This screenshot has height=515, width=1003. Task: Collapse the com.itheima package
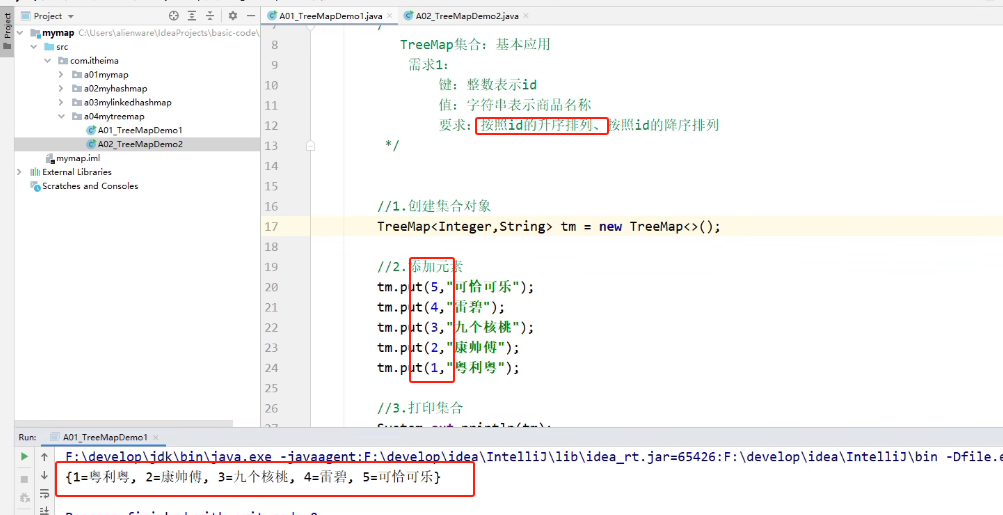click(x=47, y=61)
